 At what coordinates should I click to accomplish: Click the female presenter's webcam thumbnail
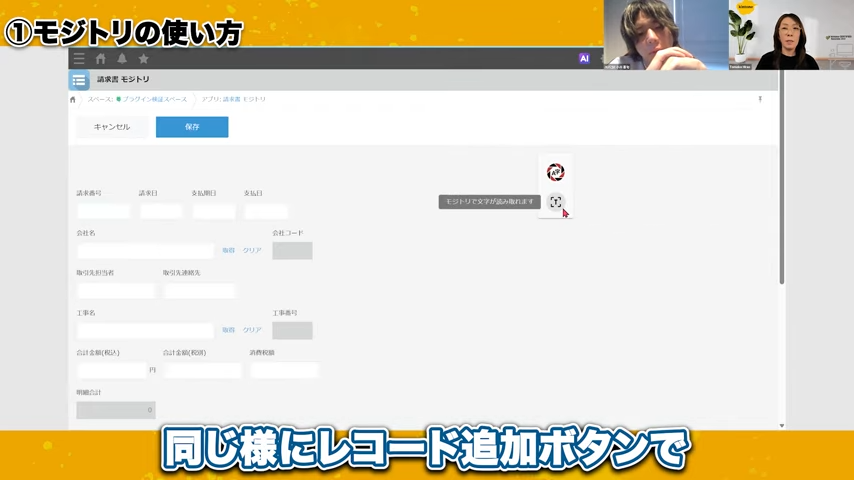(x=791, y=35)
